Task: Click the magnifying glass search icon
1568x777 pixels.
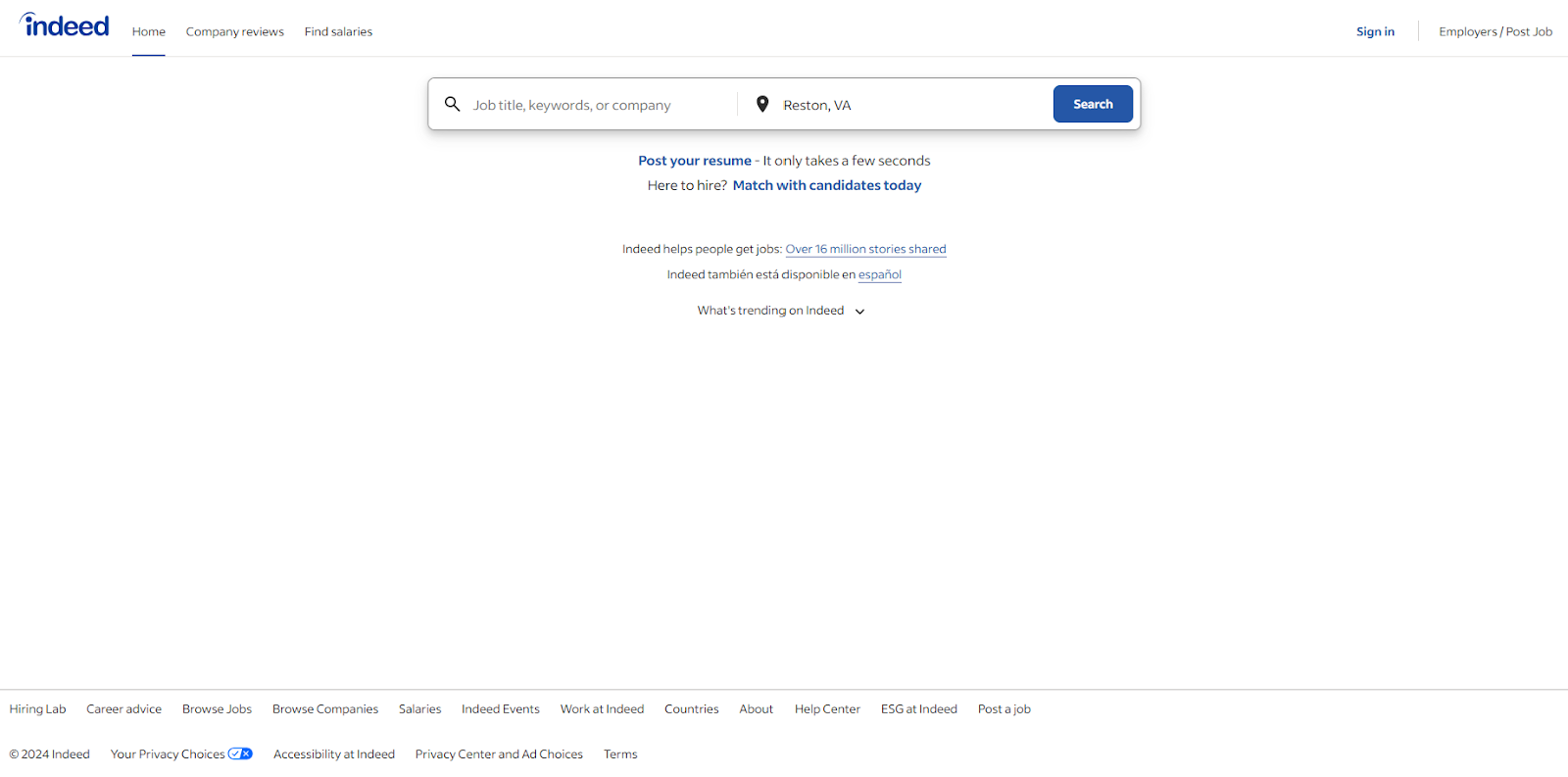Action: pos(453,104)
